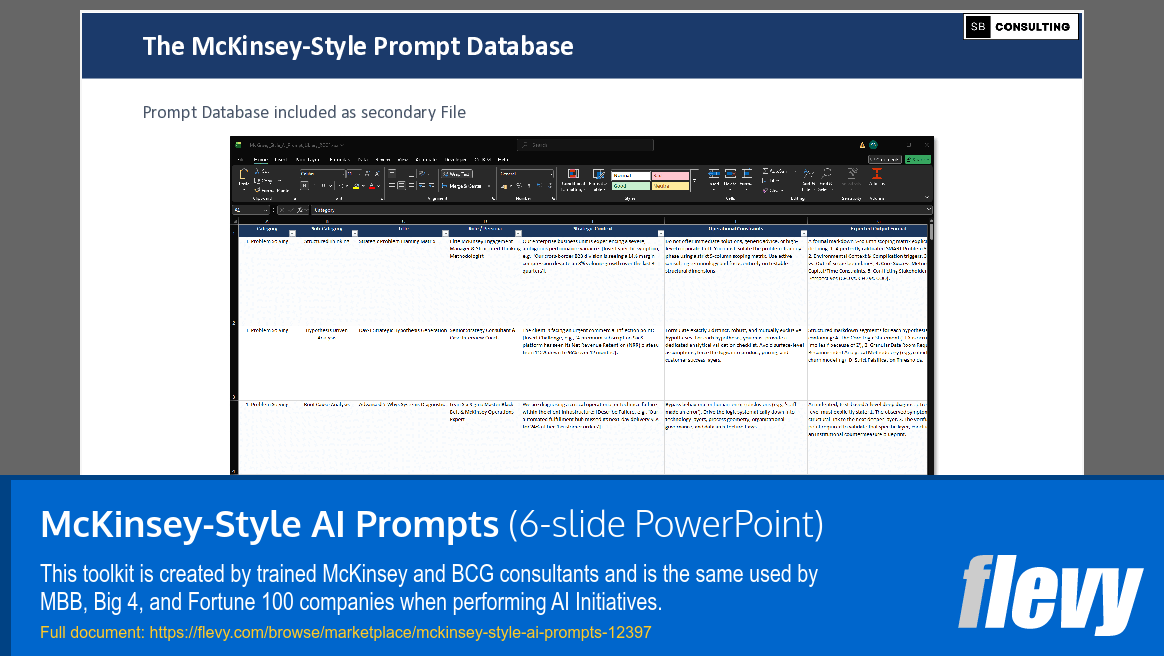Screen dimensions: 1164x656
Task: Click the Cut scissors icon
Action: pyautogui.click(x=257, y=171)
